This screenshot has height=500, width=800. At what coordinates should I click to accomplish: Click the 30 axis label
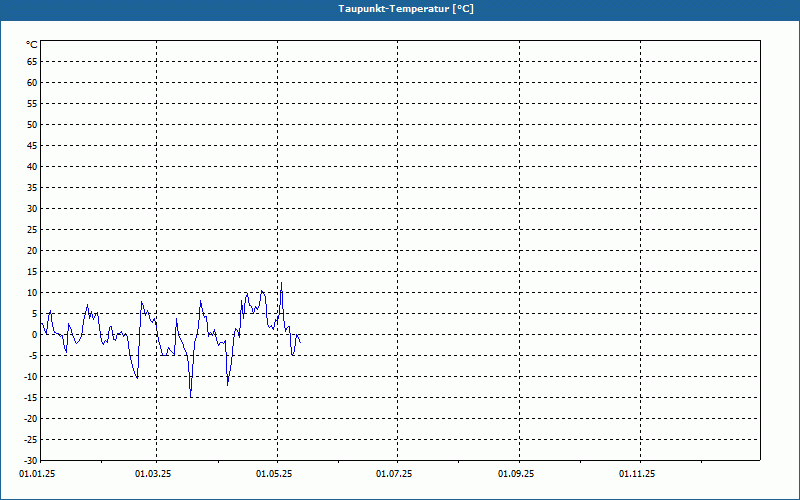pyautogui.click(x=32, y=209)
